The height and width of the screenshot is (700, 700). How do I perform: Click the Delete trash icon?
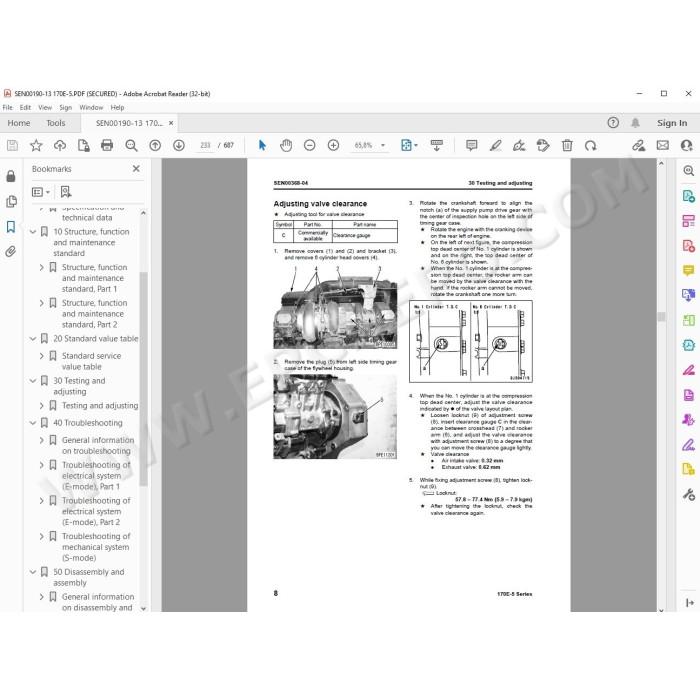(x=567, y=145)
